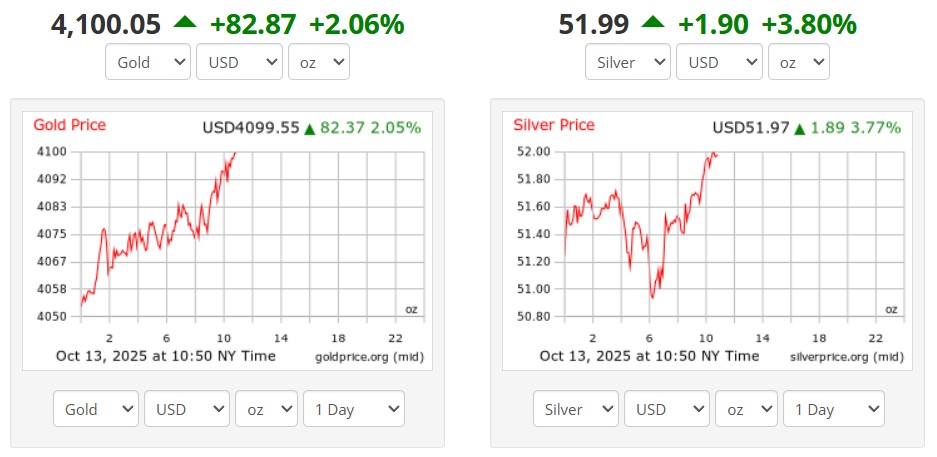Expand the oz dropdown below silver chart

746,409
